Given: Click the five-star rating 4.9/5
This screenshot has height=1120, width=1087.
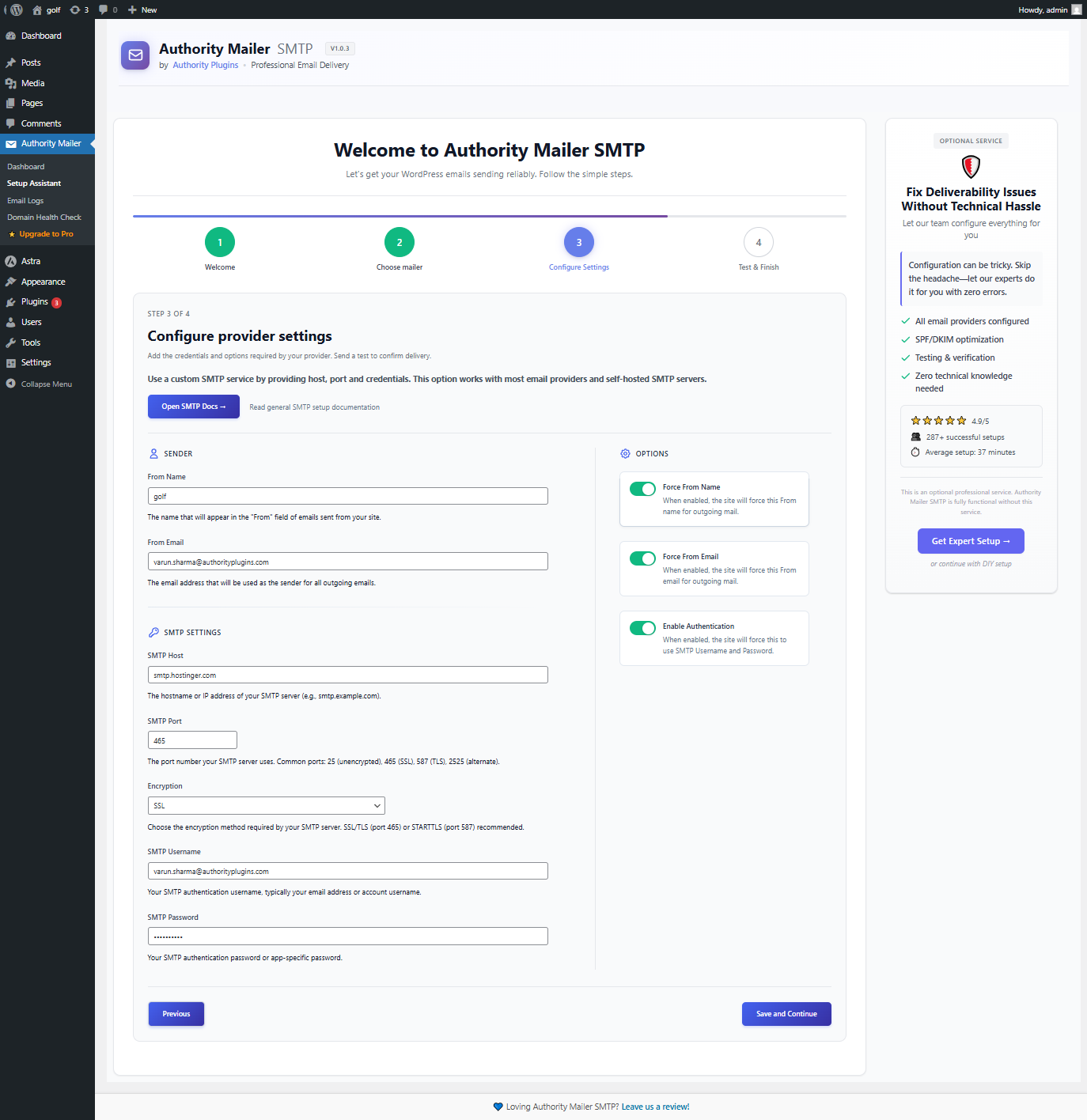Looking at the screenshot, I should point(949,421).
